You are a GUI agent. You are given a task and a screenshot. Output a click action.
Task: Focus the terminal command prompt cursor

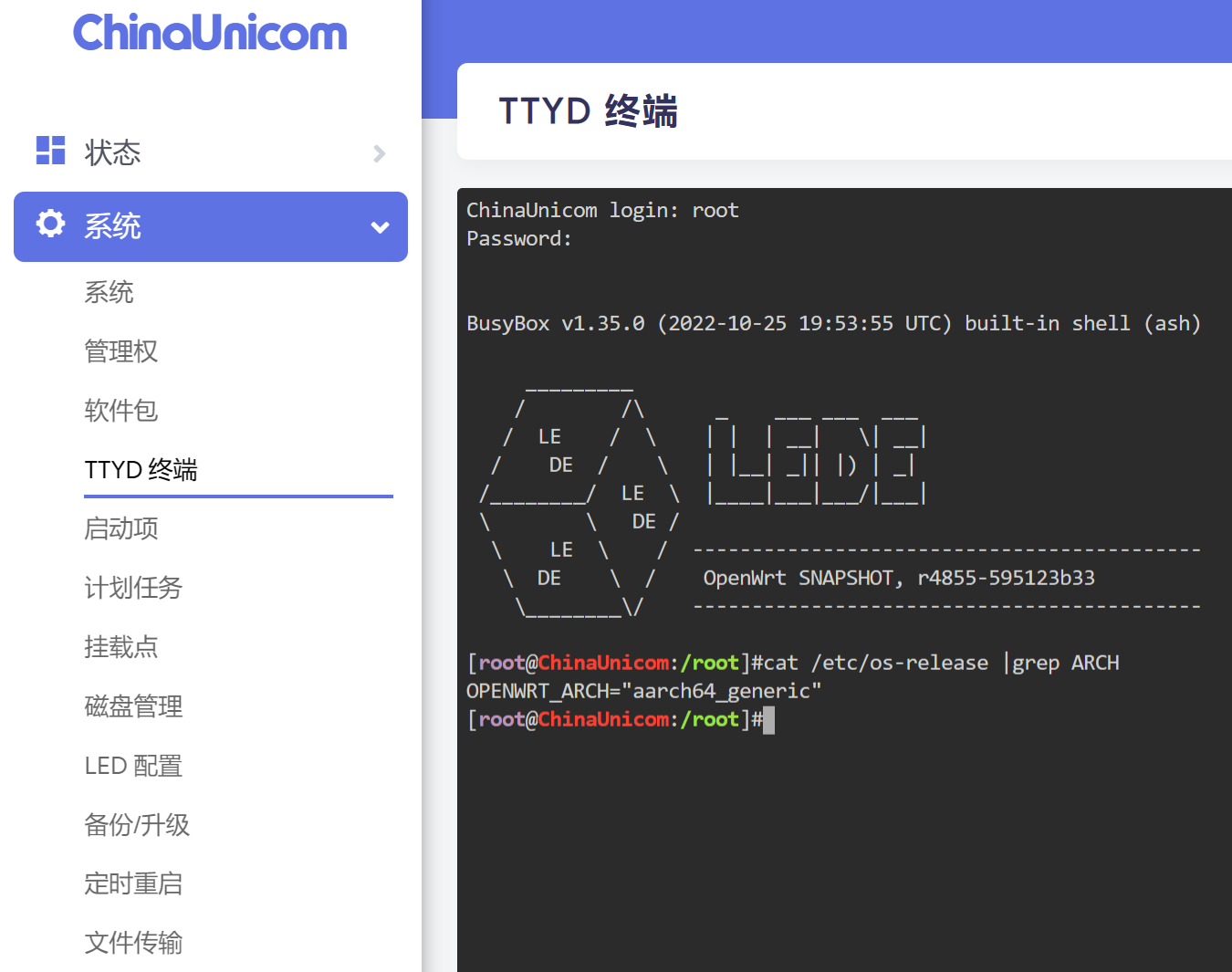(768, 720)
